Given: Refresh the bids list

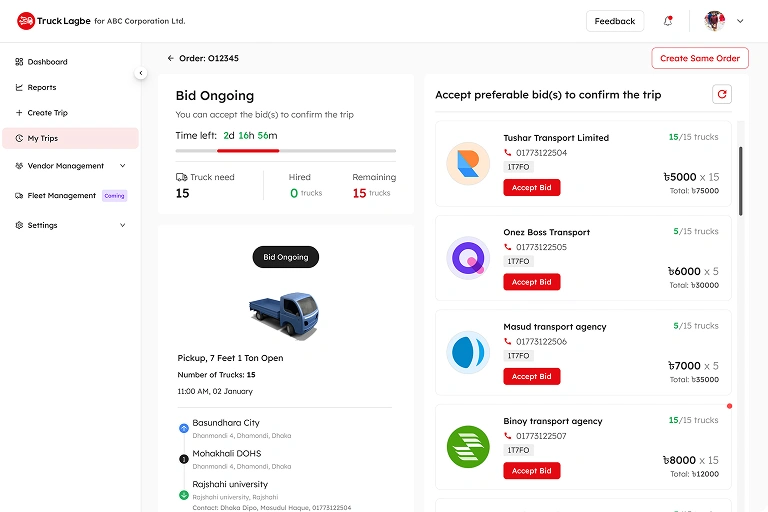Looking at the screenshot, I should [x=722, y=94].
